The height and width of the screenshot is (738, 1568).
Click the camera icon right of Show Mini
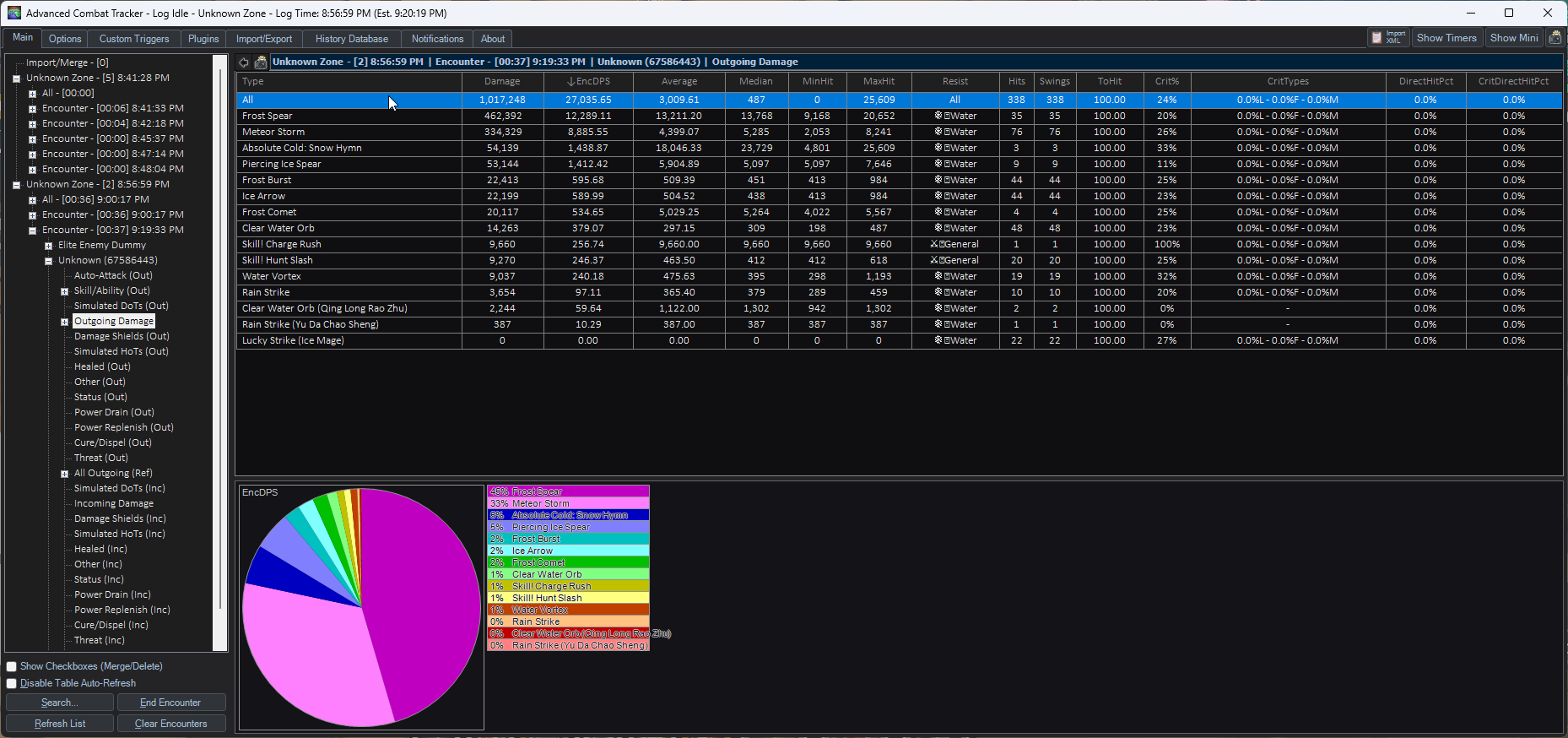pyautogui.click(x=1554, y=38)
